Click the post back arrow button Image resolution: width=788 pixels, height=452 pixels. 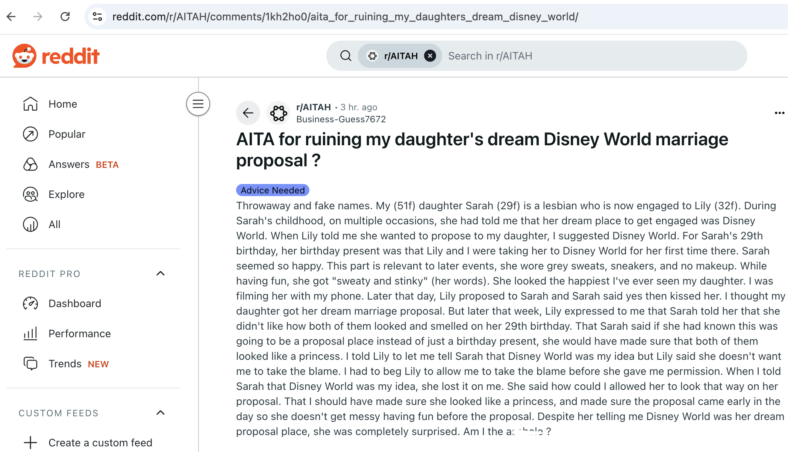tap(248, 113)
